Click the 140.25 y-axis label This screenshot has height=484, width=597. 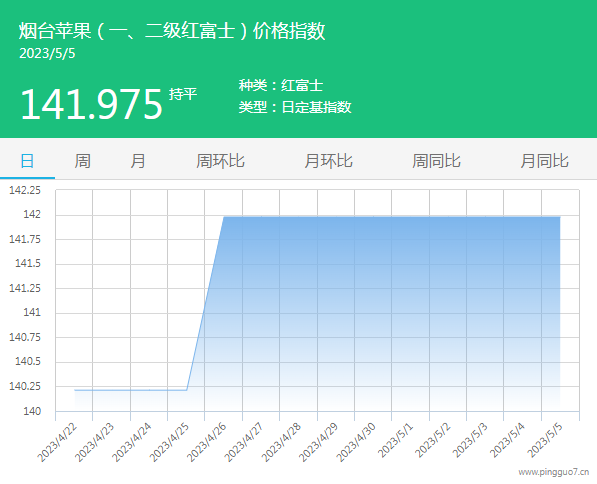25,387
